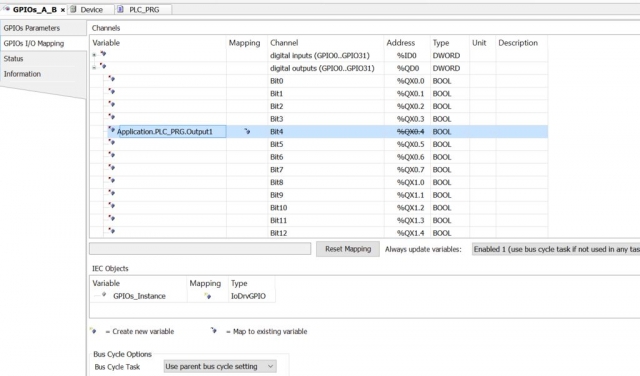Click the channel icon beside Bit0
Image resolution: width=640 pixels, height=376 pixels.
pyautogui.click(x=111, y=78)
